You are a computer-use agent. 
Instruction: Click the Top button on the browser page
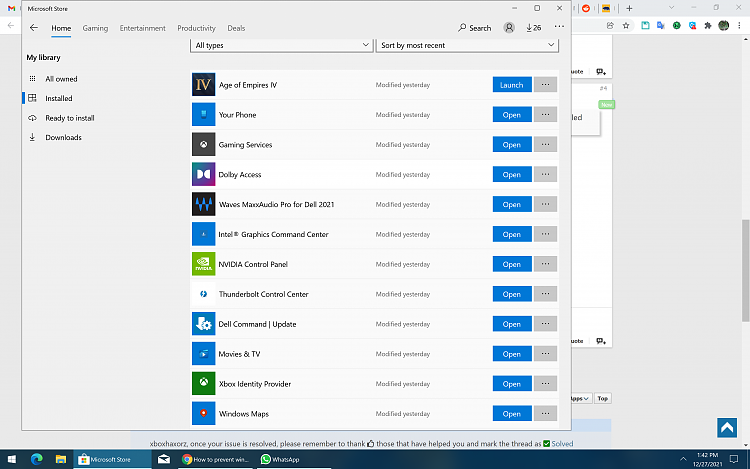(x=603, y=398)
